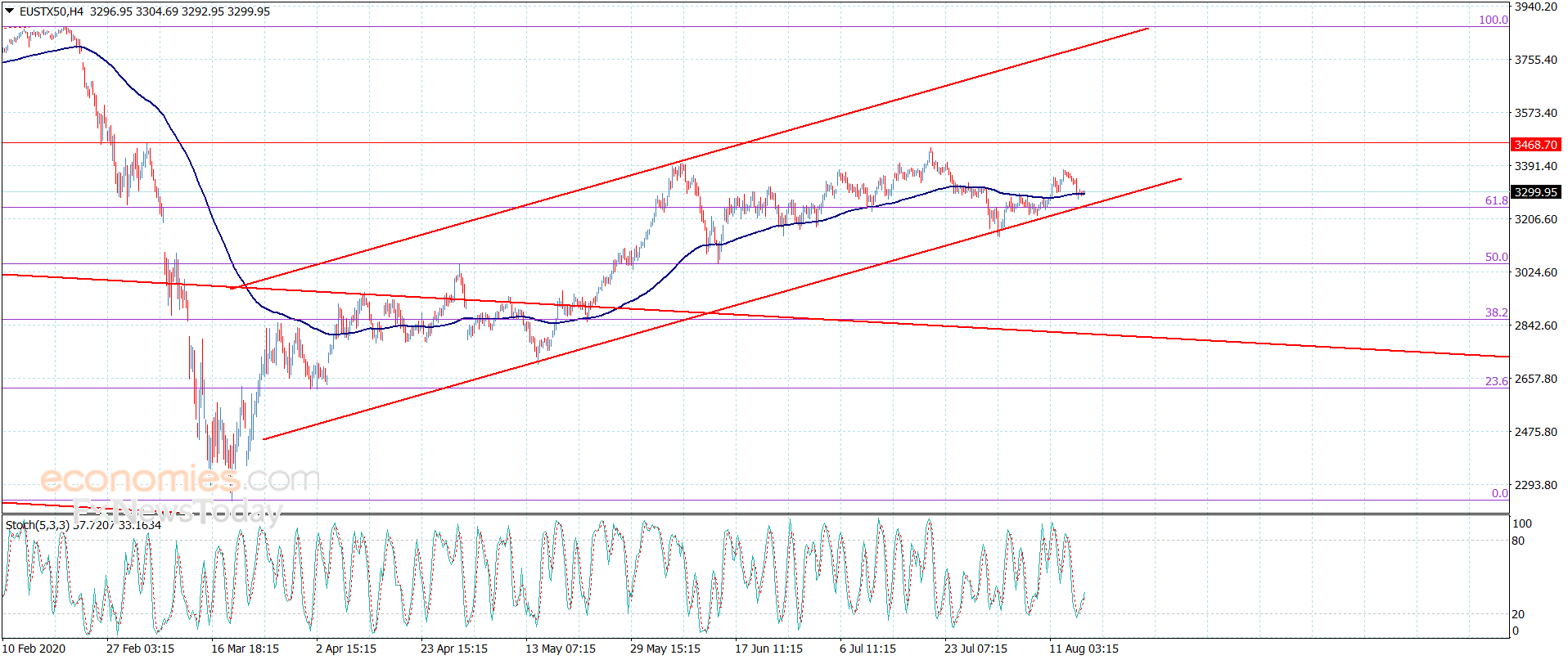Select the 100.0 Fibonacci level label

[x=1493, y=20]
